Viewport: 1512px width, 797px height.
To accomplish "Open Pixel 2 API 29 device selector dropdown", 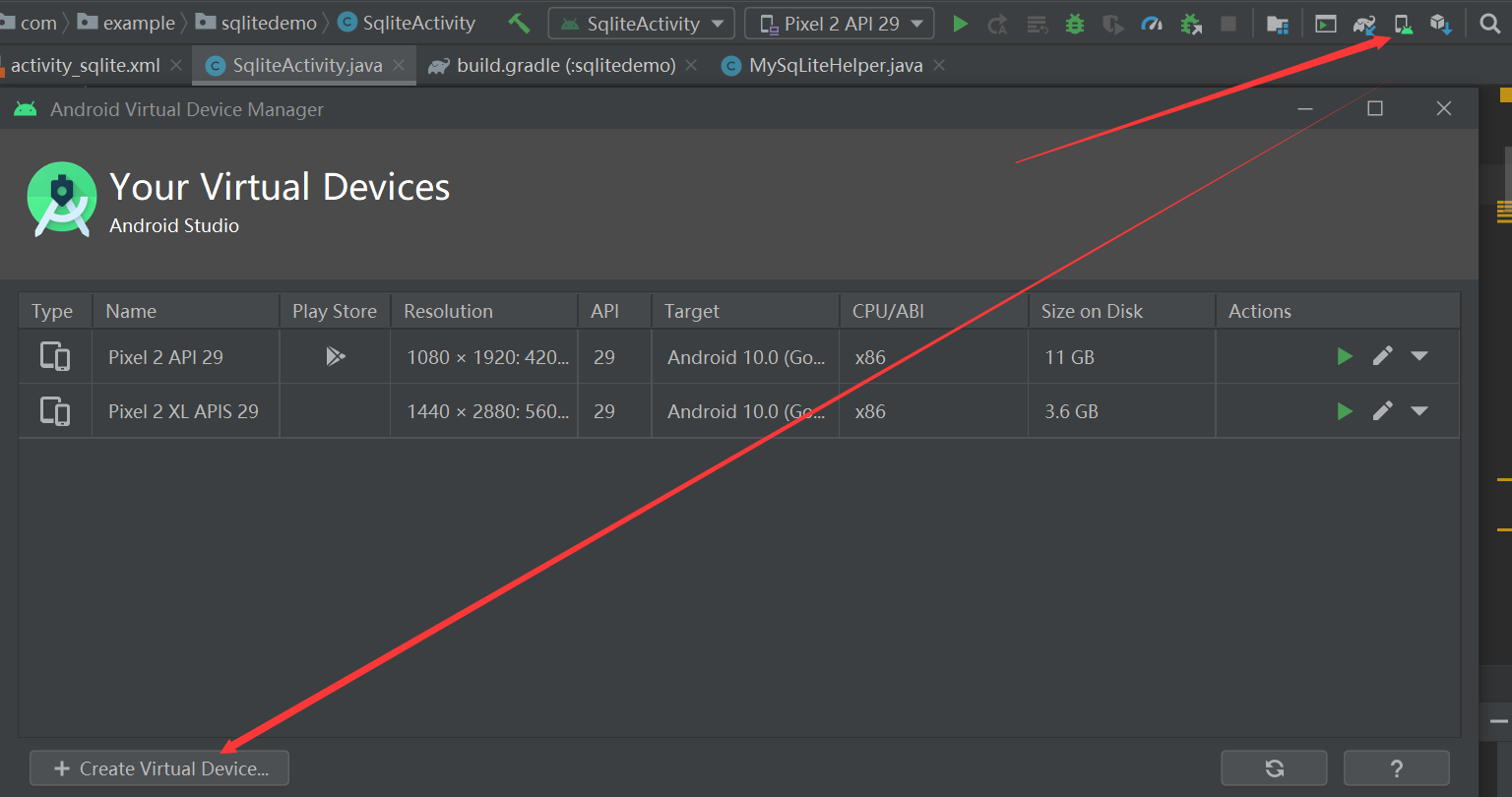I will point(840,24).
